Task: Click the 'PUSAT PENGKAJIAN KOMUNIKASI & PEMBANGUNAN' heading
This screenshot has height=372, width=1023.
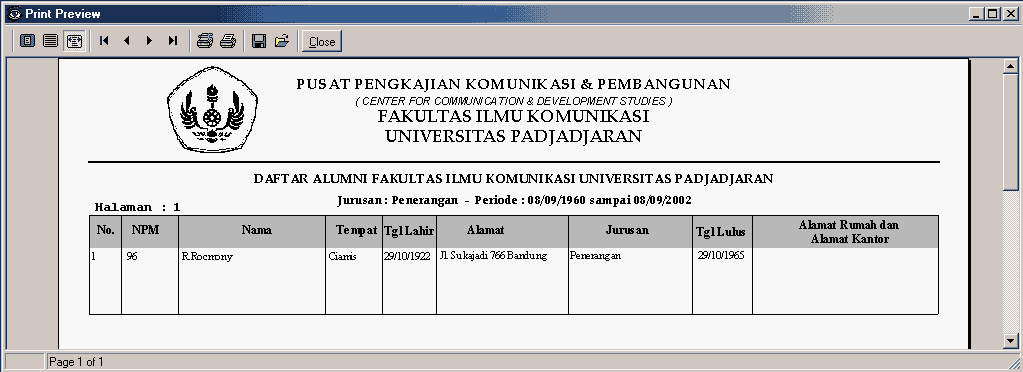Action: [513, 84]
